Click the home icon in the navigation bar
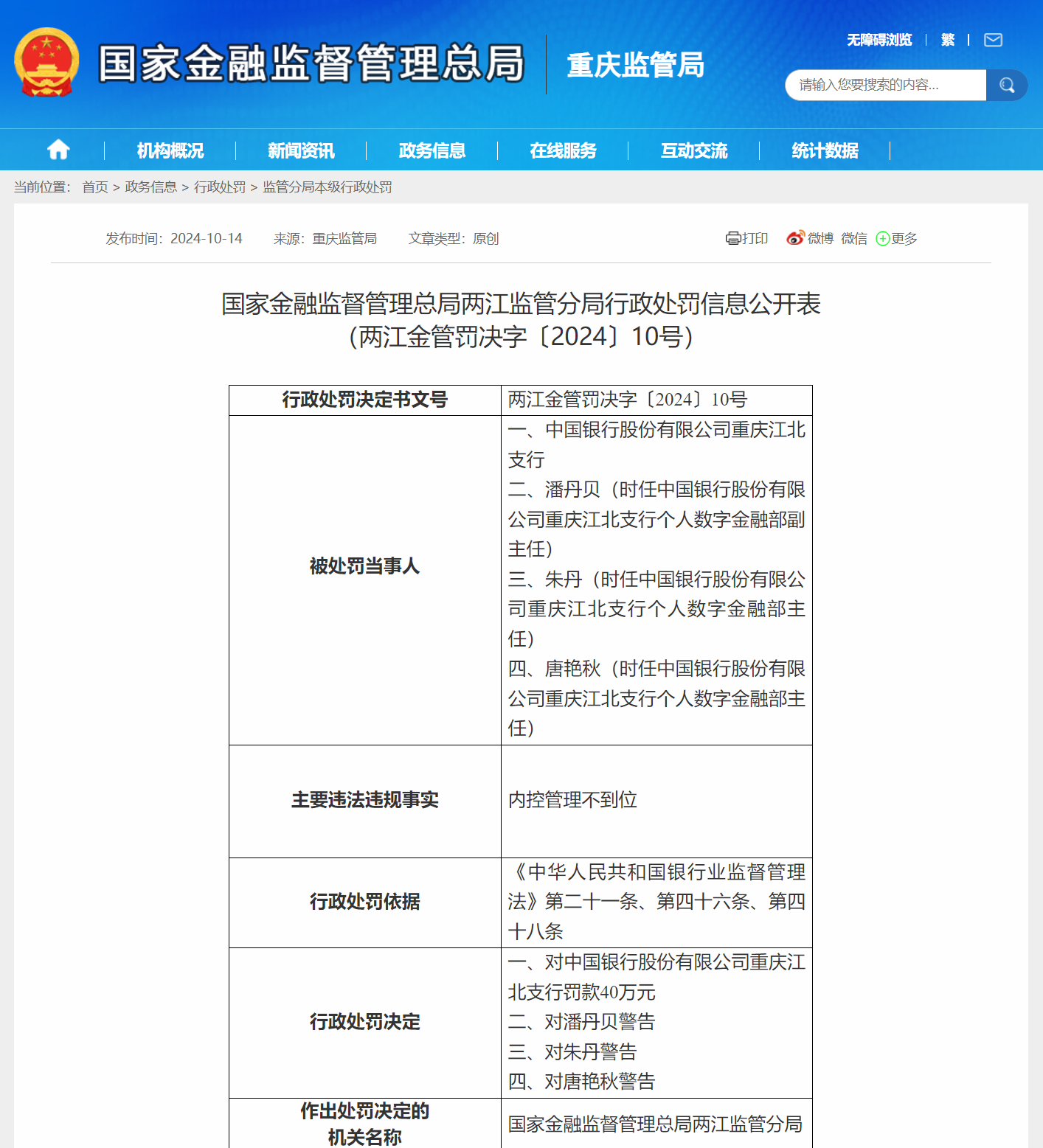 tap(58, 149)
